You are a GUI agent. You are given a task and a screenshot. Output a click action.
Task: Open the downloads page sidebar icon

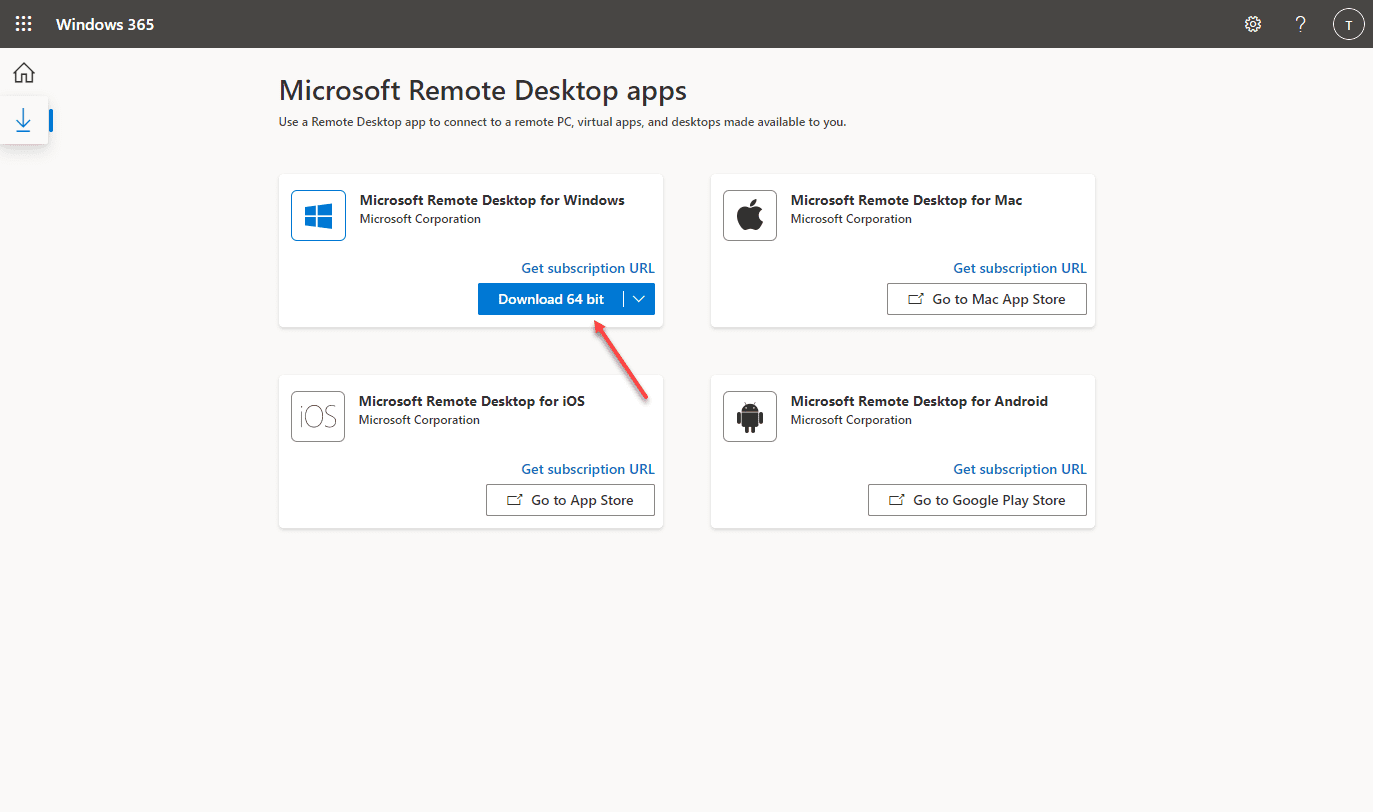point(24,121)
